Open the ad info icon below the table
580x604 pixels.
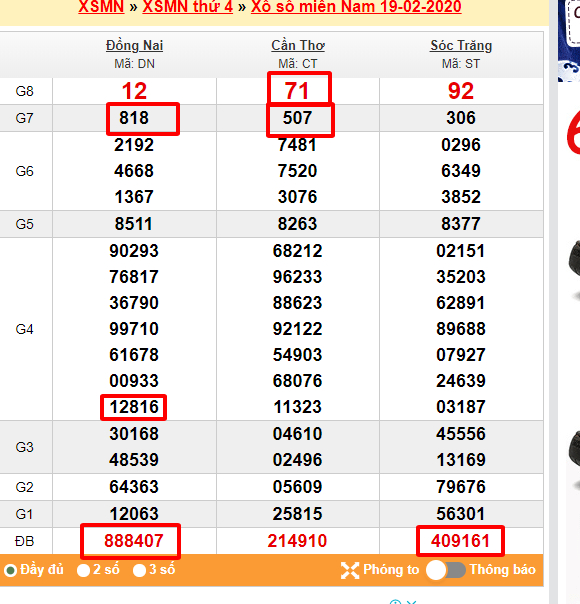(395, 602)
